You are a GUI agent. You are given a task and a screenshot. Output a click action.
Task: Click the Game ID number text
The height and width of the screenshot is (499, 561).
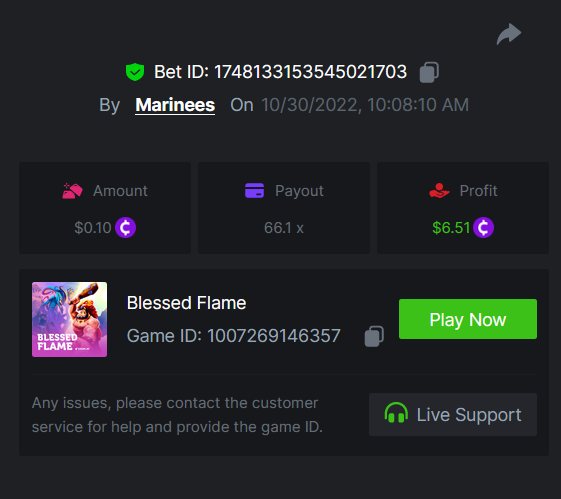(x=274, y=336)
